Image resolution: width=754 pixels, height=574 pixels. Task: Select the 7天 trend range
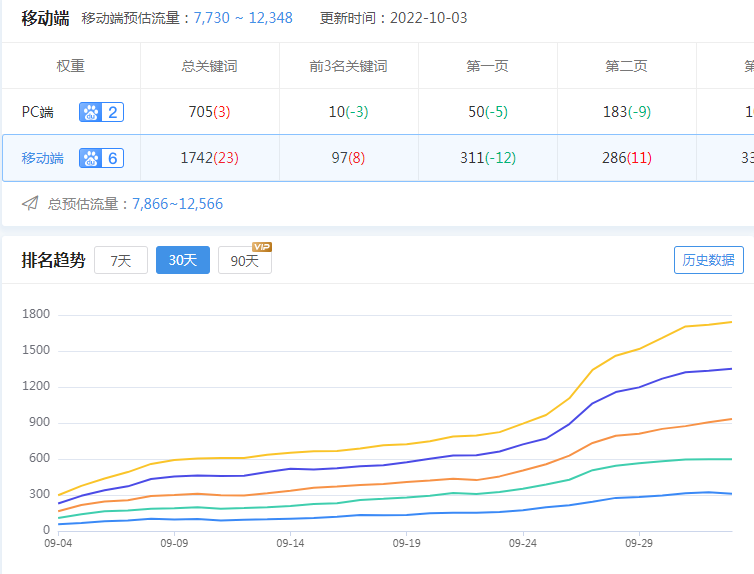tap(121, 260)
